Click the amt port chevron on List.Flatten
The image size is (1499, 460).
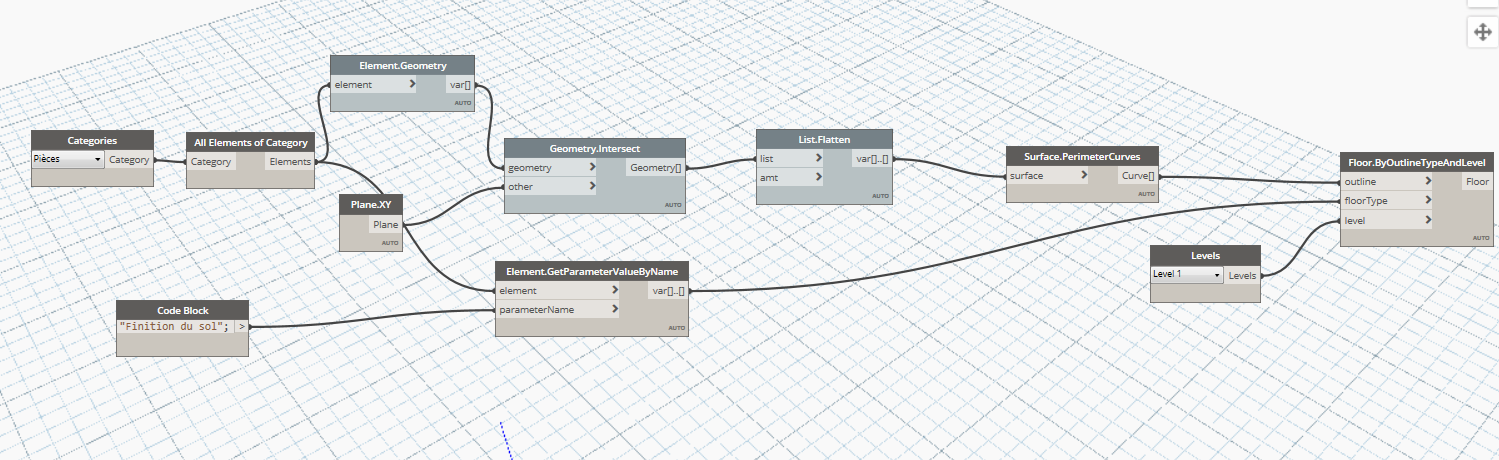coord(819,177)
